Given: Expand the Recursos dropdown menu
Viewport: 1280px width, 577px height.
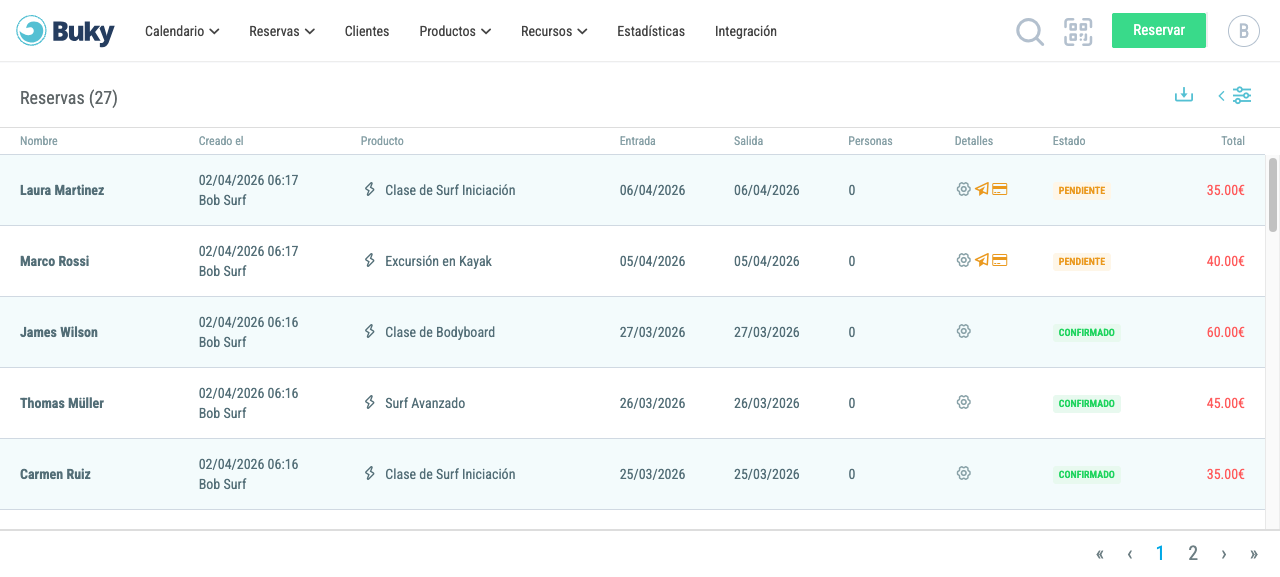Looking at the screenshot, I should [x=554, y=31].
